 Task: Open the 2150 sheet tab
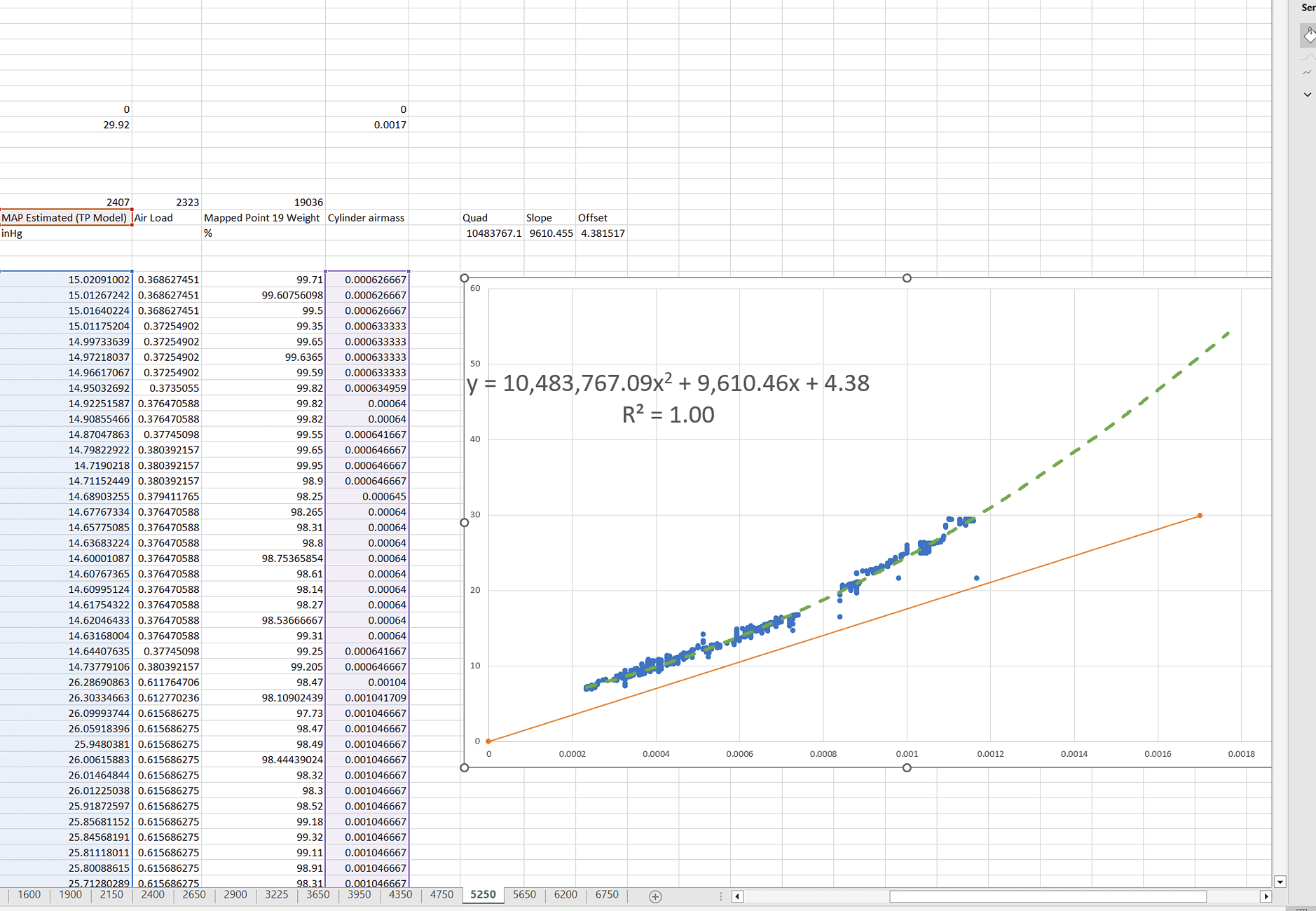[111, 895]
